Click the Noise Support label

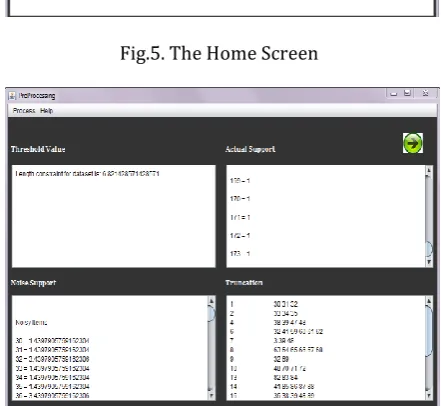pyautogui.click(x=33, y=283)
